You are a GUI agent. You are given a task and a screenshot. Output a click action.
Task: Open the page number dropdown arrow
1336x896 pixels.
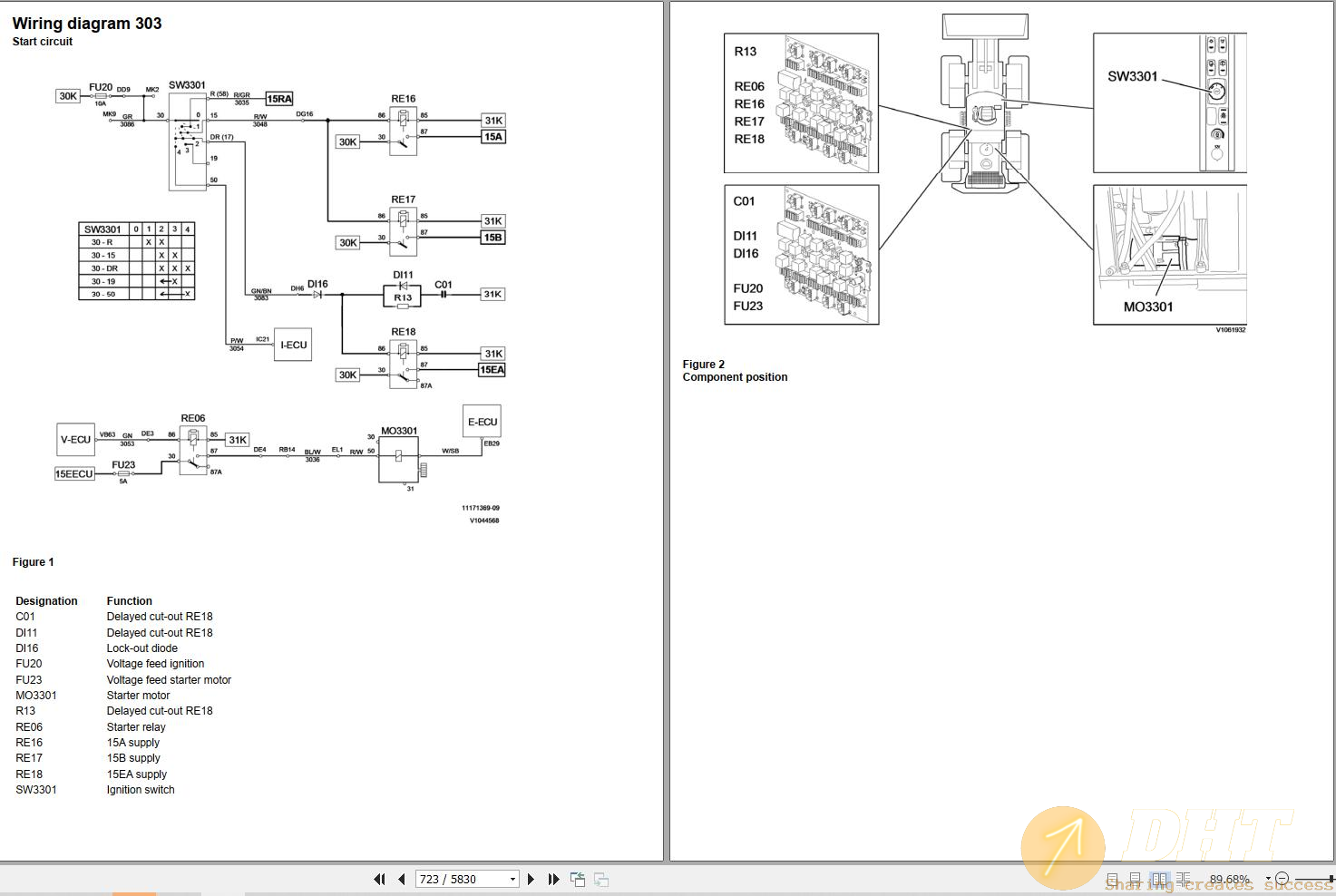coord(512,879)
